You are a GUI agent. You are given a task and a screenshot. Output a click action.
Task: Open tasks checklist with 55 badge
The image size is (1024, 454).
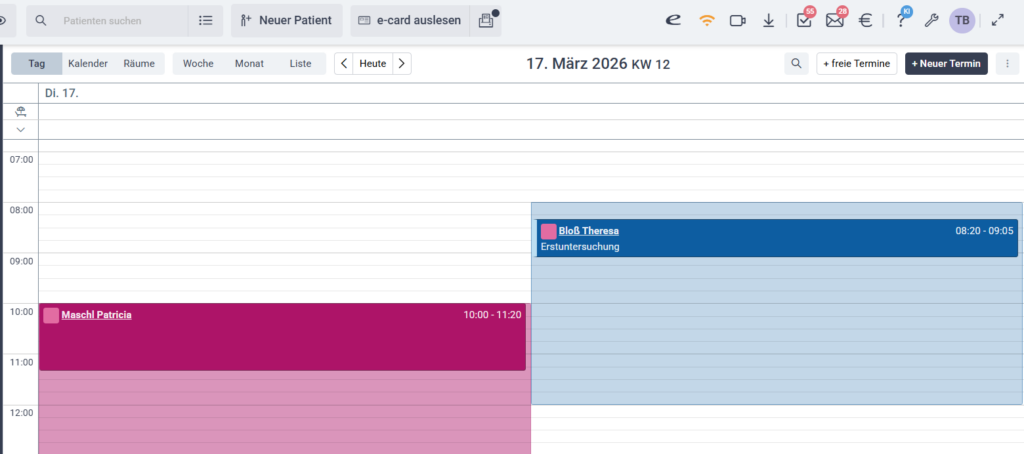pyautogui.click(x=804, y=20)
